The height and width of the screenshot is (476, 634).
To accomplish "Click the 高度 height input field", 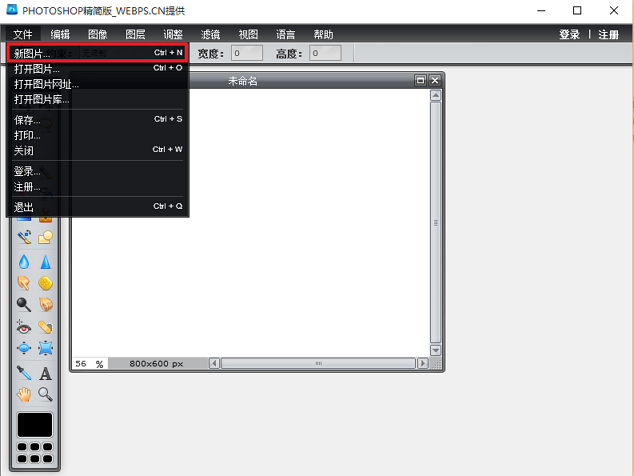I will tap(325, 53).
